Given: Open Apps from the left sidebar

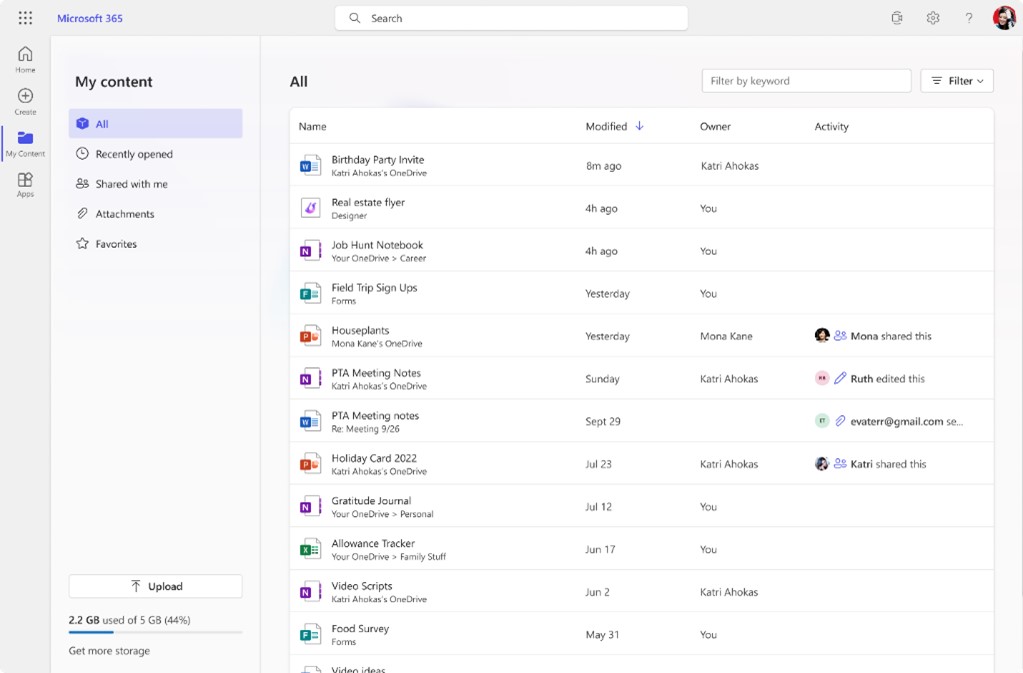Looking at the screenshot, I should point(25,185).
